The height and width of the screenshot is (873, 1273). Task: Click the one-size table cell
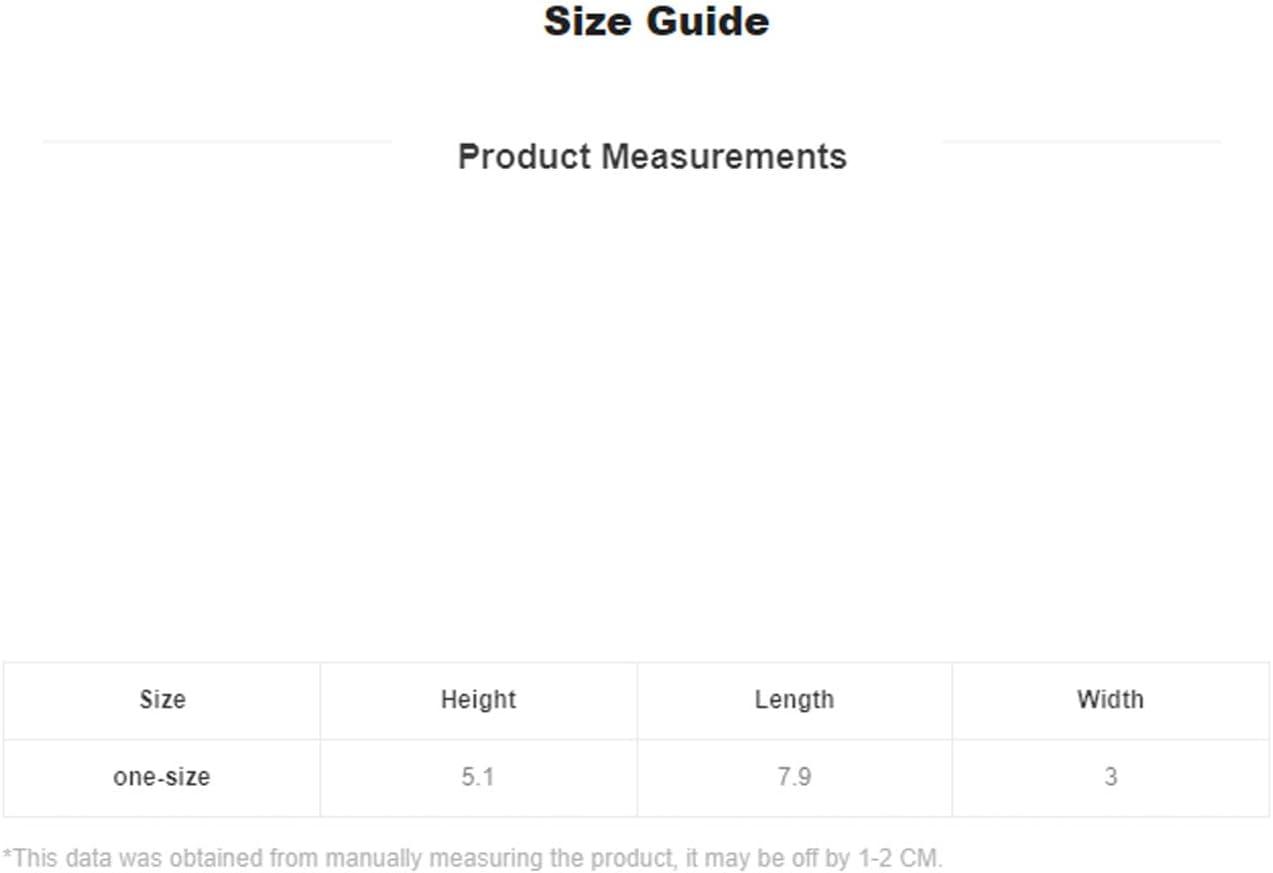162,777
